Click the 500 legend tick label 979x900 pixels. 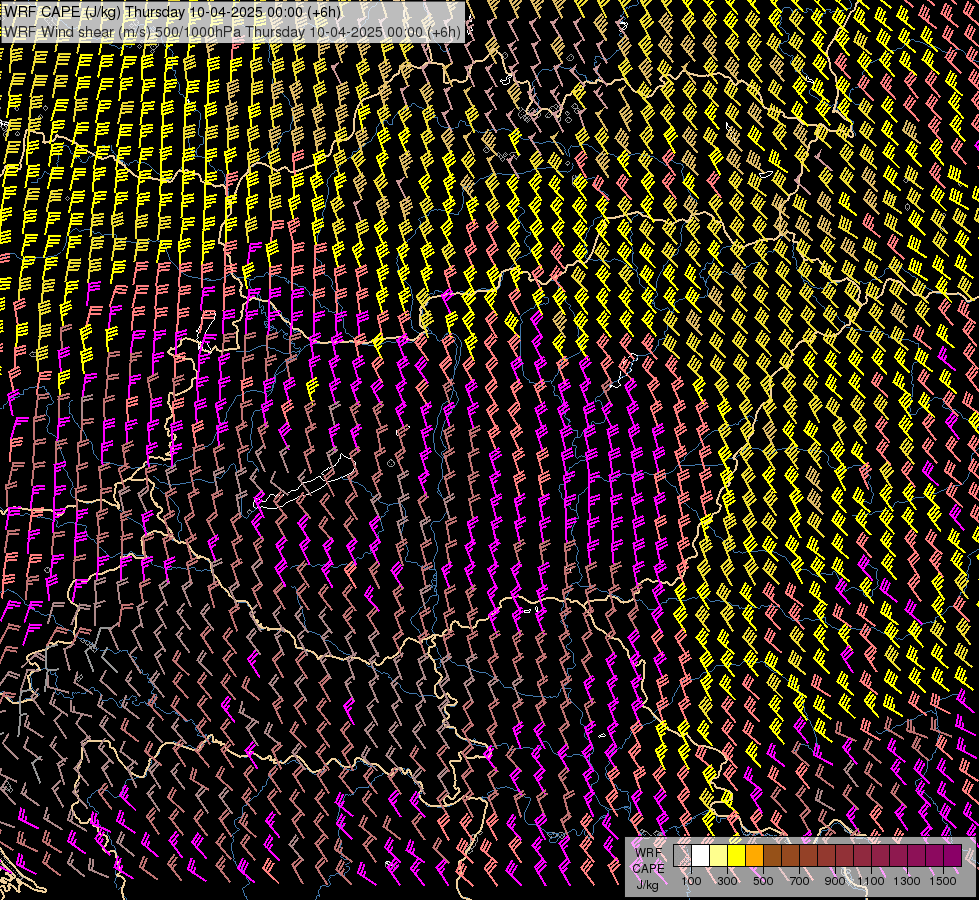click(763, 881)
